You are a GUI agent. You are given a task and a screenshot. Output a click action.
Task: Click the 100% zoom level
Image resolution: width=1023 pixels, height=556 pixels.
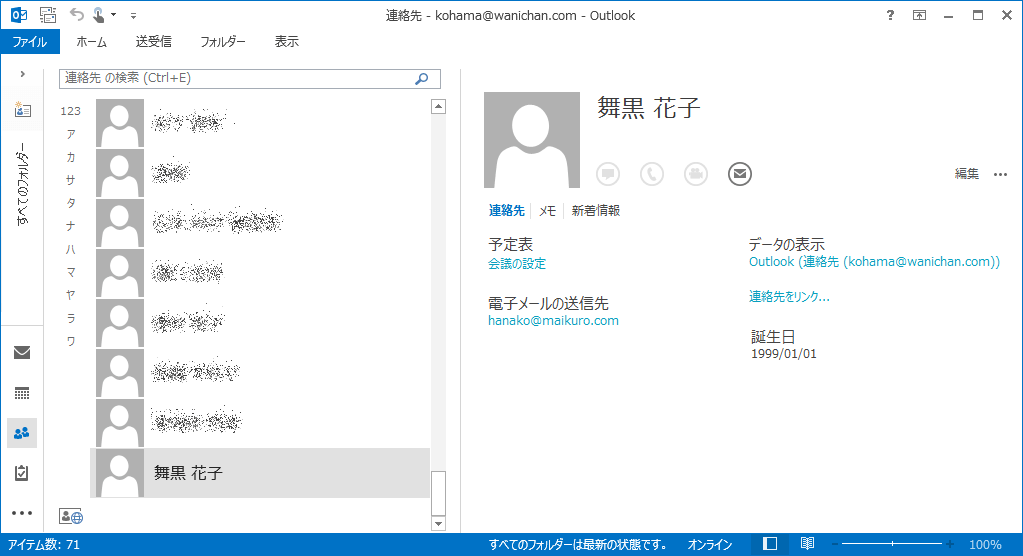(985, 544)
